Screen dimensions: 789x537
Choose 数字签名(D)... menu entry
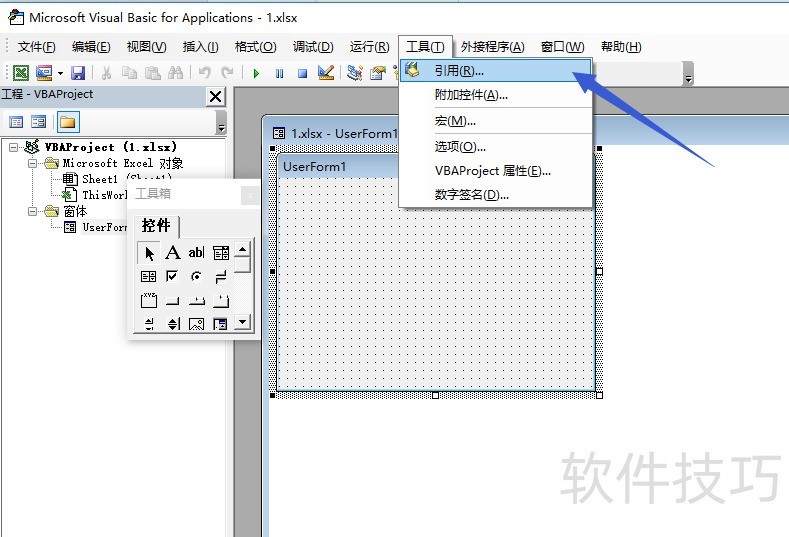496,195
